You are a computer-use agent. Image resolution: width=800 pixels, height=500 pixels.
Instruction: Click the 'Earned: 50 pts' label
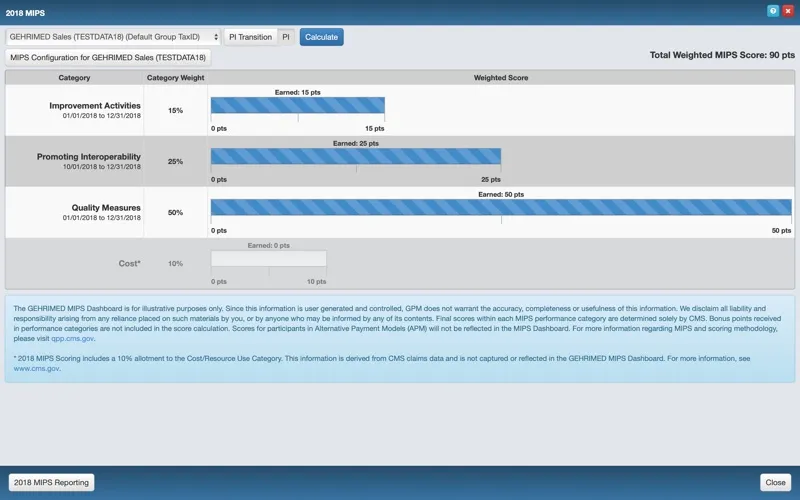pos(501,194)
